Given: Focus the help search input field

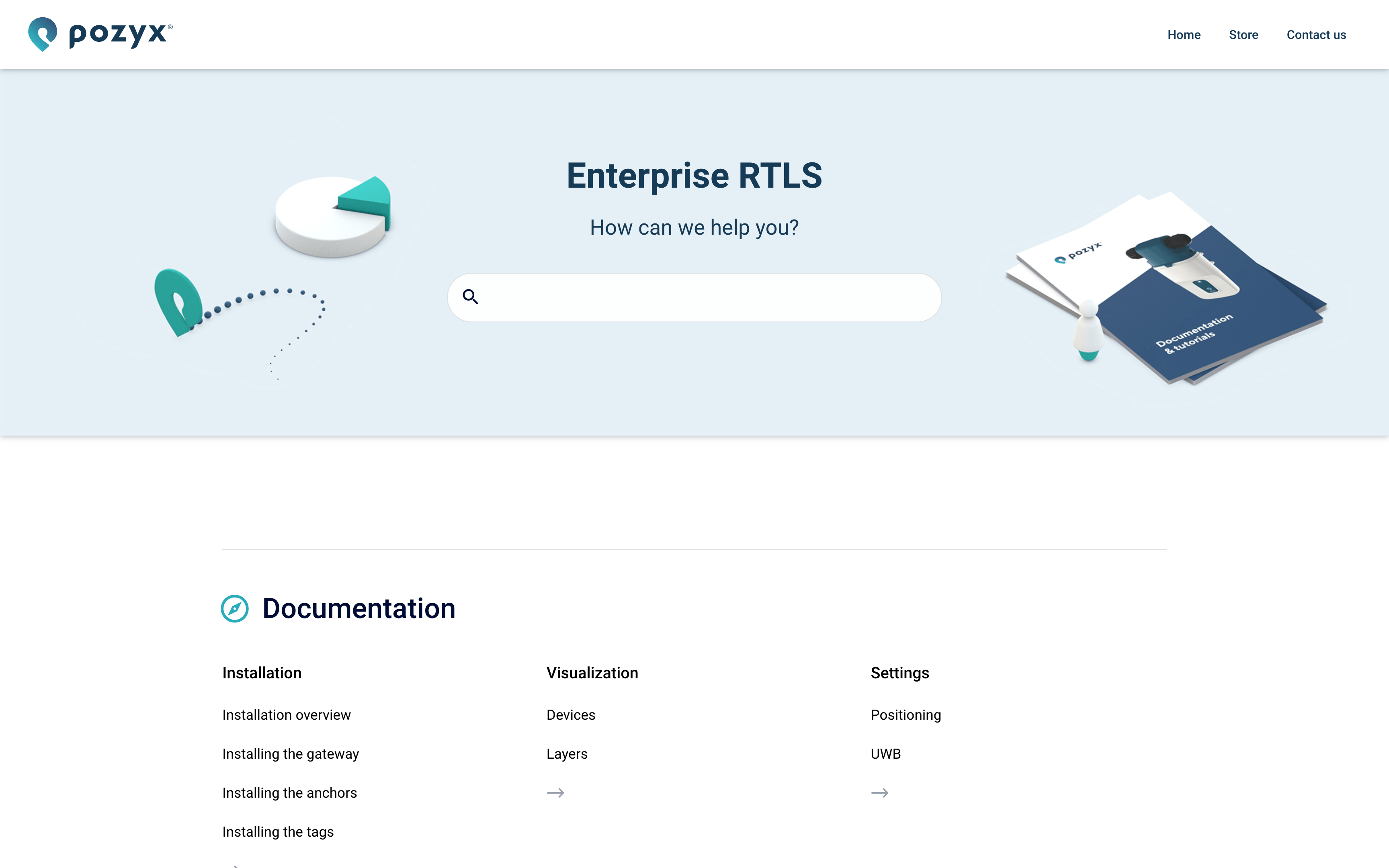Looking at the screenshot, I should tap(694, 297).
